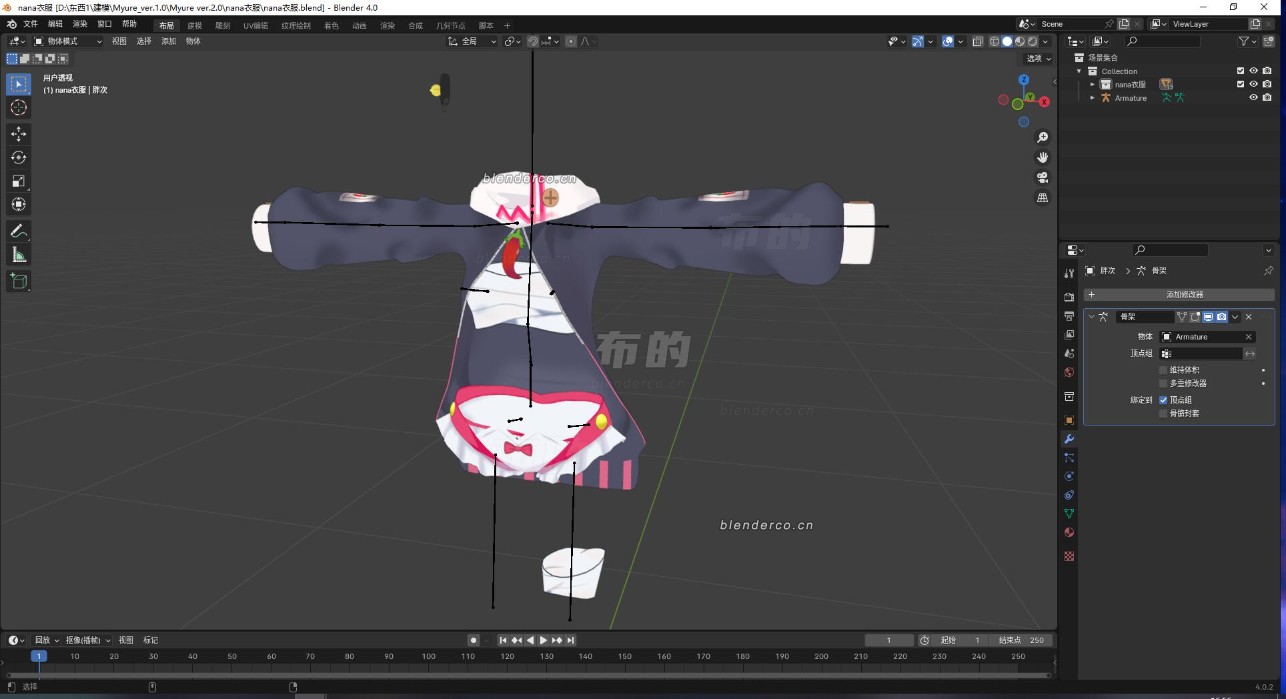Toggle proportional editing button
This screenshot has width=1286, height=699.
tap(570, 41)
